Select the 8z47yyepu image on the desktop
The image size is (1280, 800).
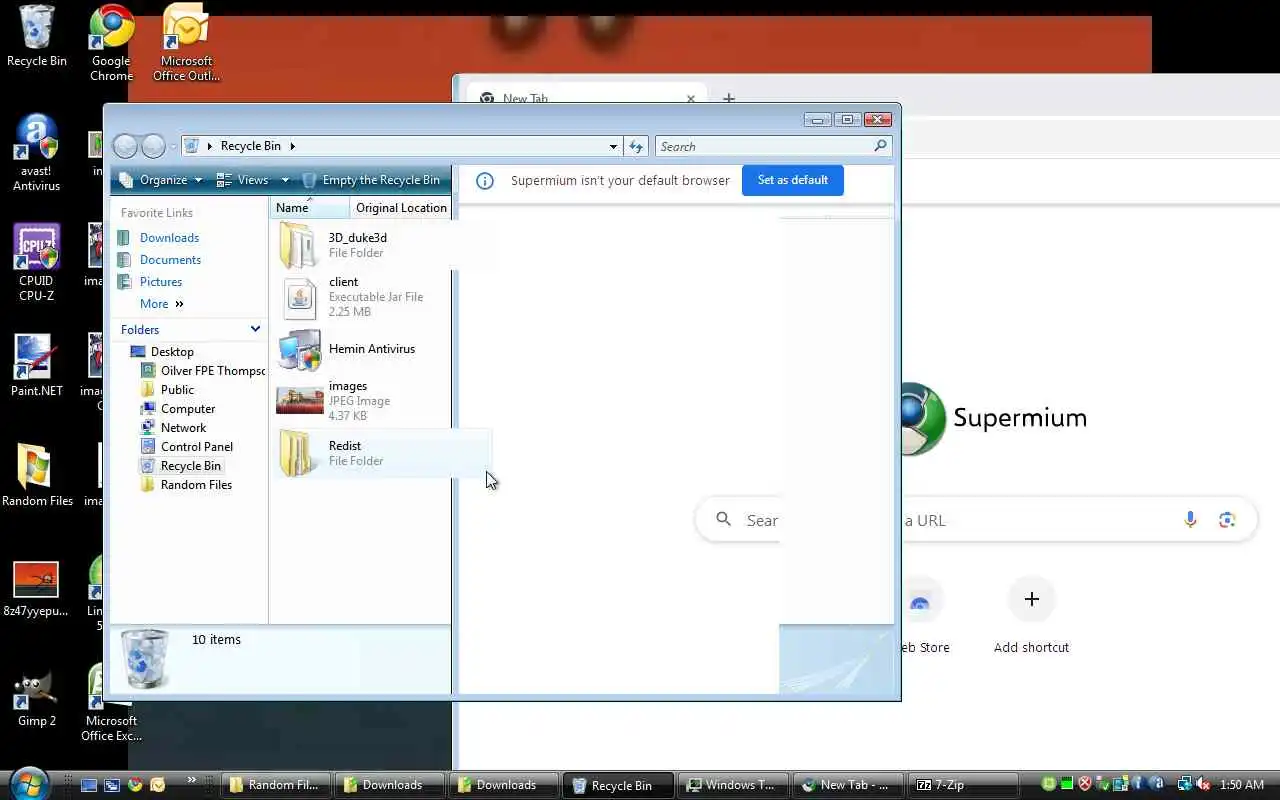pos(36,590)
